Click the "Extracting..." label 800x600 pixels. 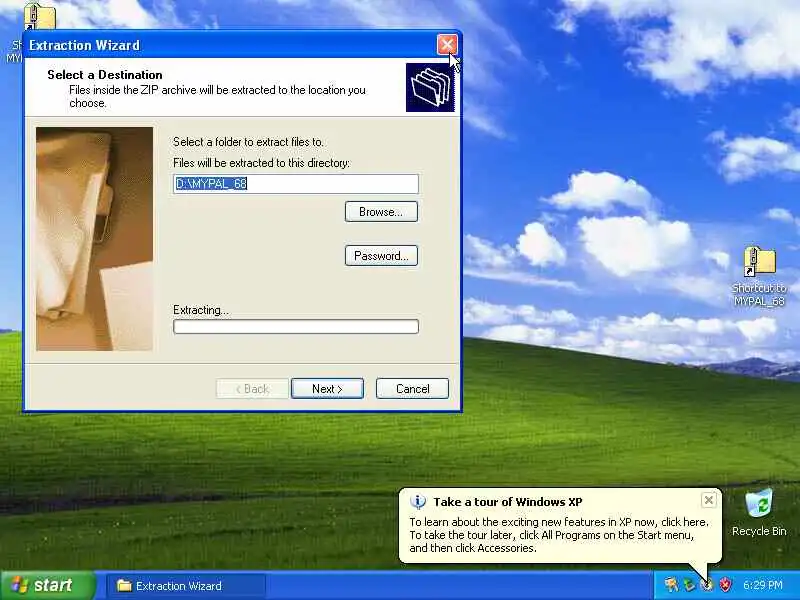click(201, 310)
